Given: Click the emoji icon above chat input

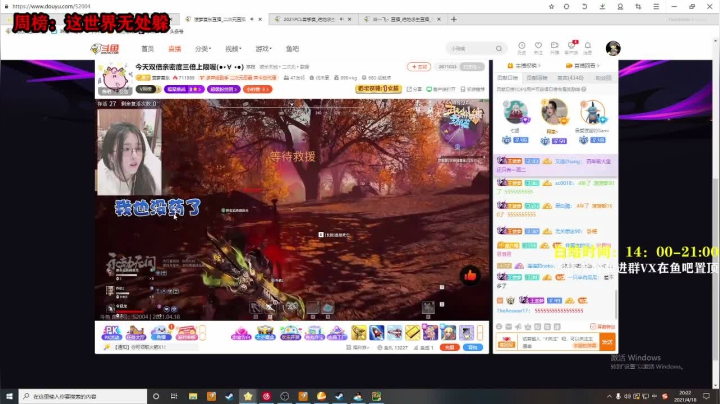Looking at the screenshot, I should 499,326.
